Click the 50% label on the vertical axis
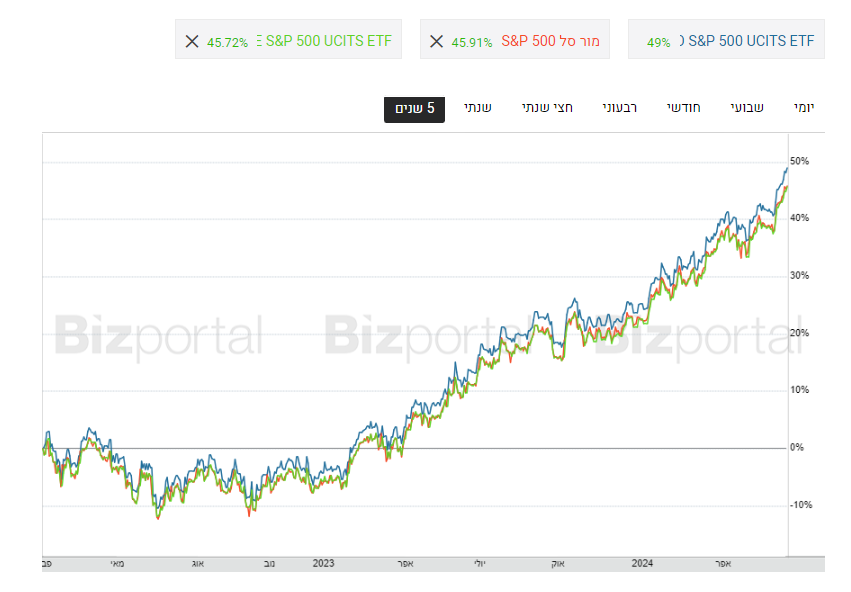Viewport: 851px width, 592px height. pos(799,161)
